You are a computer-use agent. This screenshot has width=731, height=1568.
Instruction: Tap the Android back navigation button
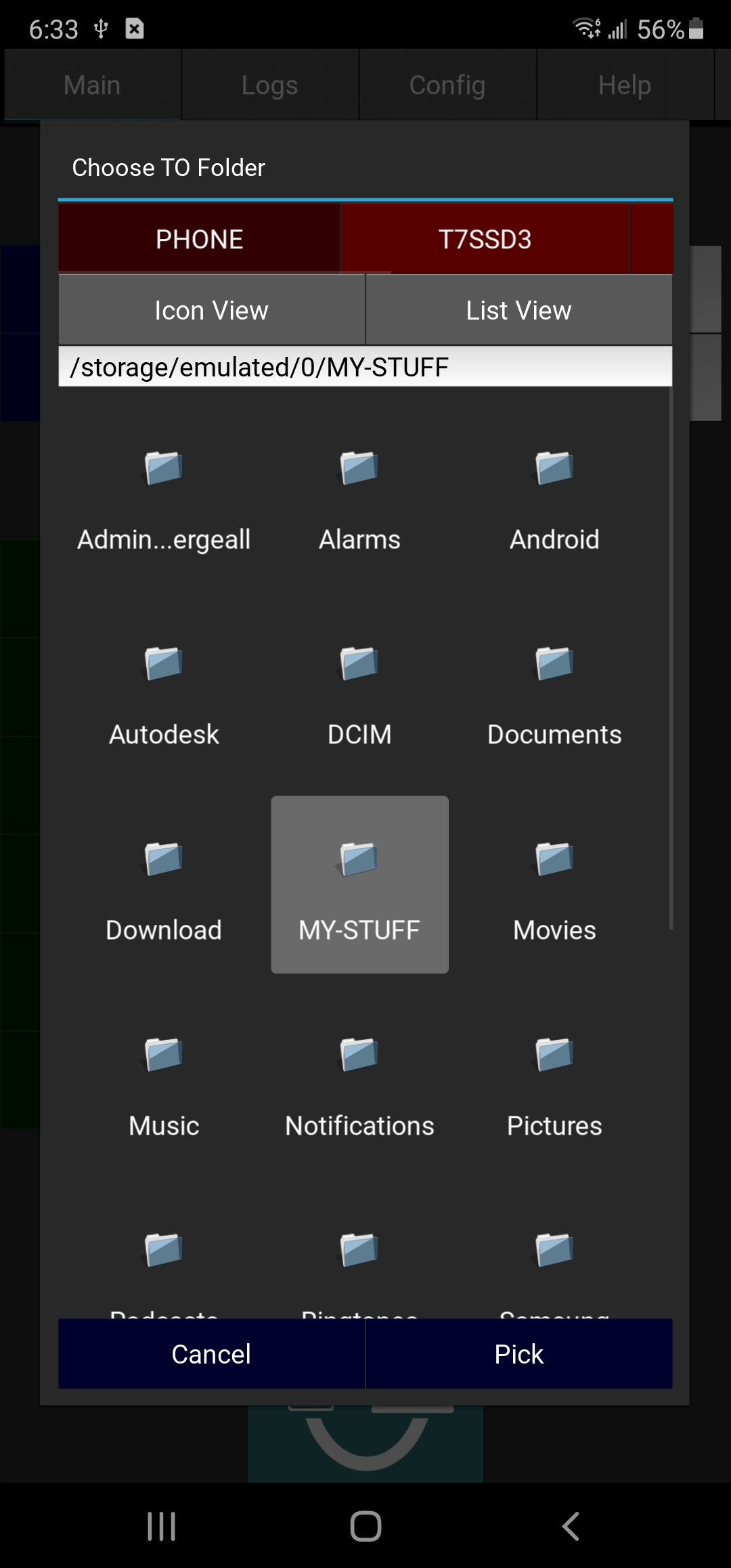(571, 1526)
